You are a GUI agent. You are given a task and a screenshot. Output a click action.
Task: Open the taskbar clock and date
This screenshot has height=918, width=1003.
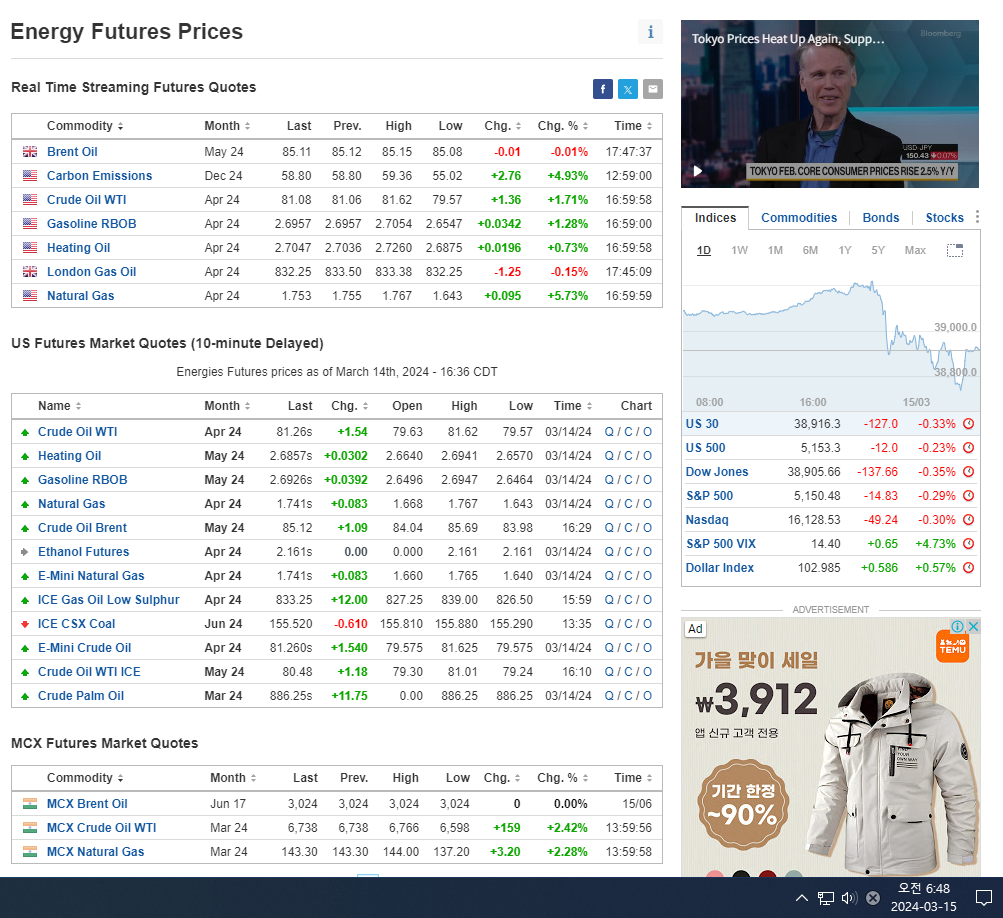click(x=923, y=898)
